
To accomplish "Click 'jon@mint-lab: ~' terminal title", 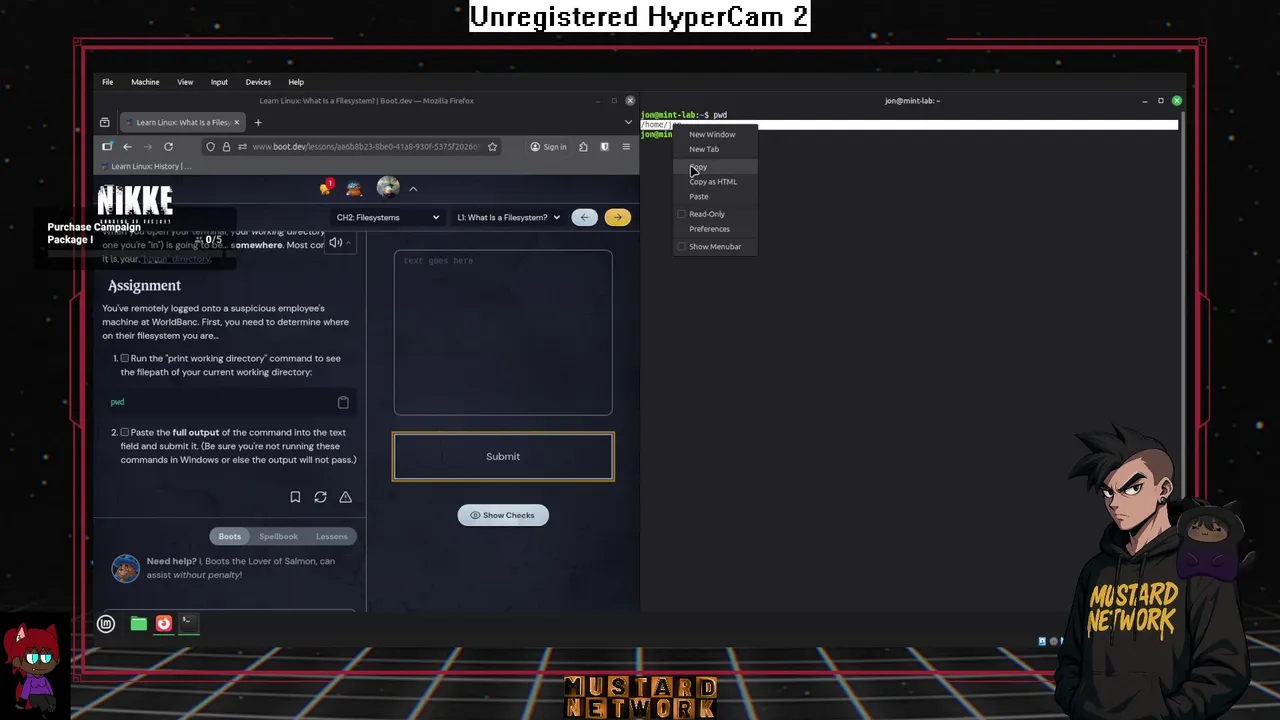I will click(x=912, y=101).
